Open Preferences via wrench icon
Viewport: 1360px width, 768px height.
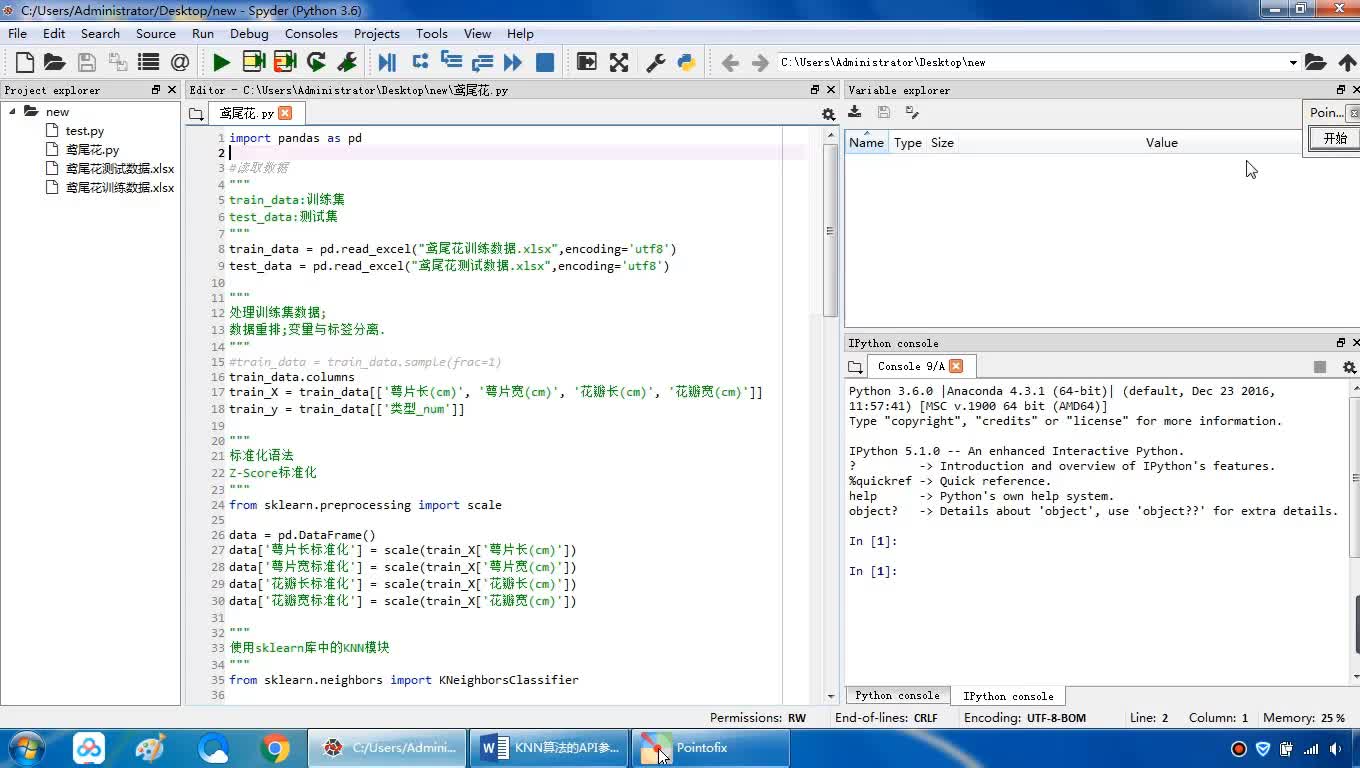pyautogui.click(x=655, y=63)
